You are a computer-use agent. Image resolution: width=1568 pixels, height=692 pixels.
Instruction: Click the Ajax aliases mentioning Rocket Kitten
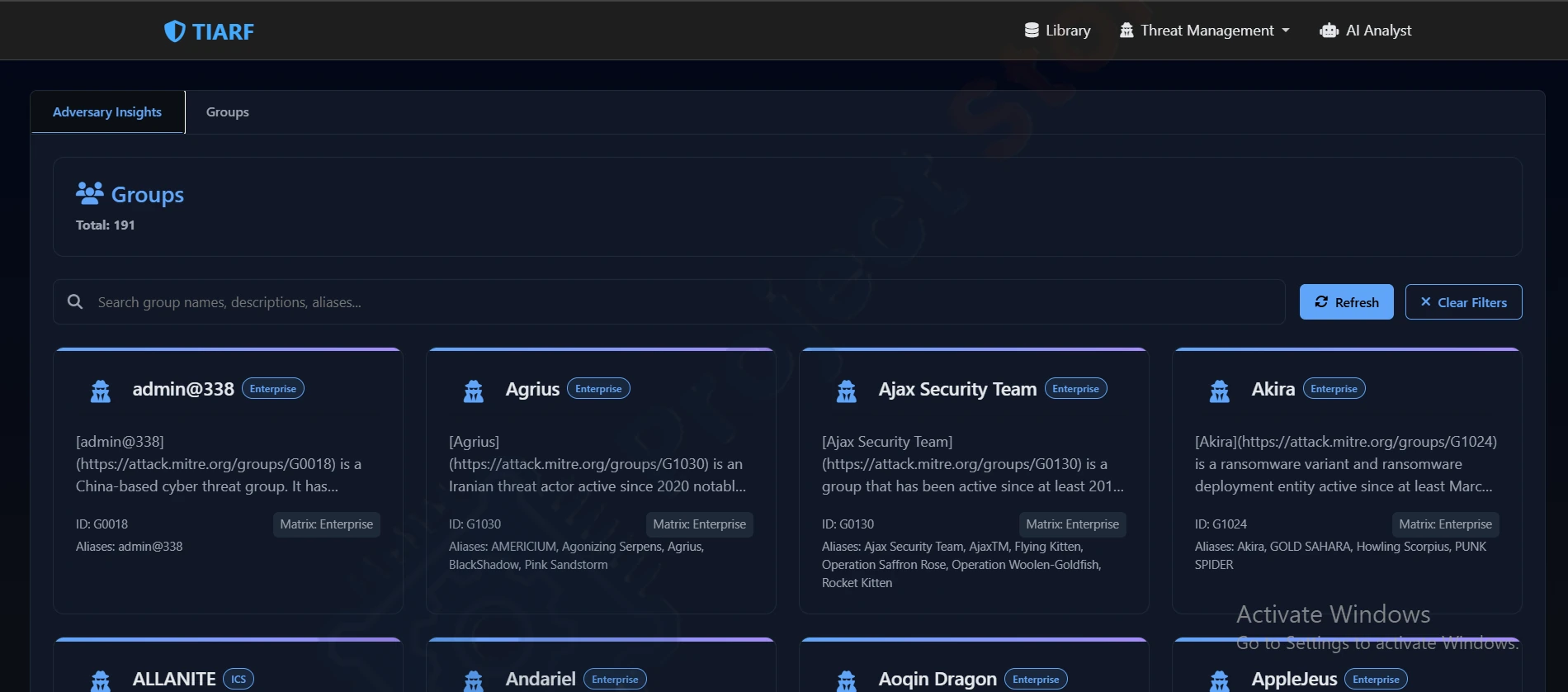962,565
